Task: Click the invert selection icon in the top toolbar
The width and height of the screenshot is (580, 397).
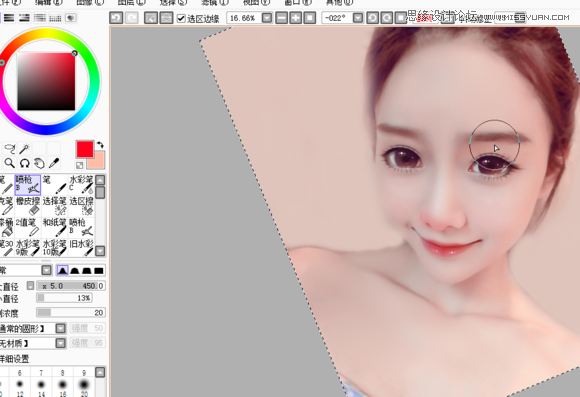Action: [166, 18]
